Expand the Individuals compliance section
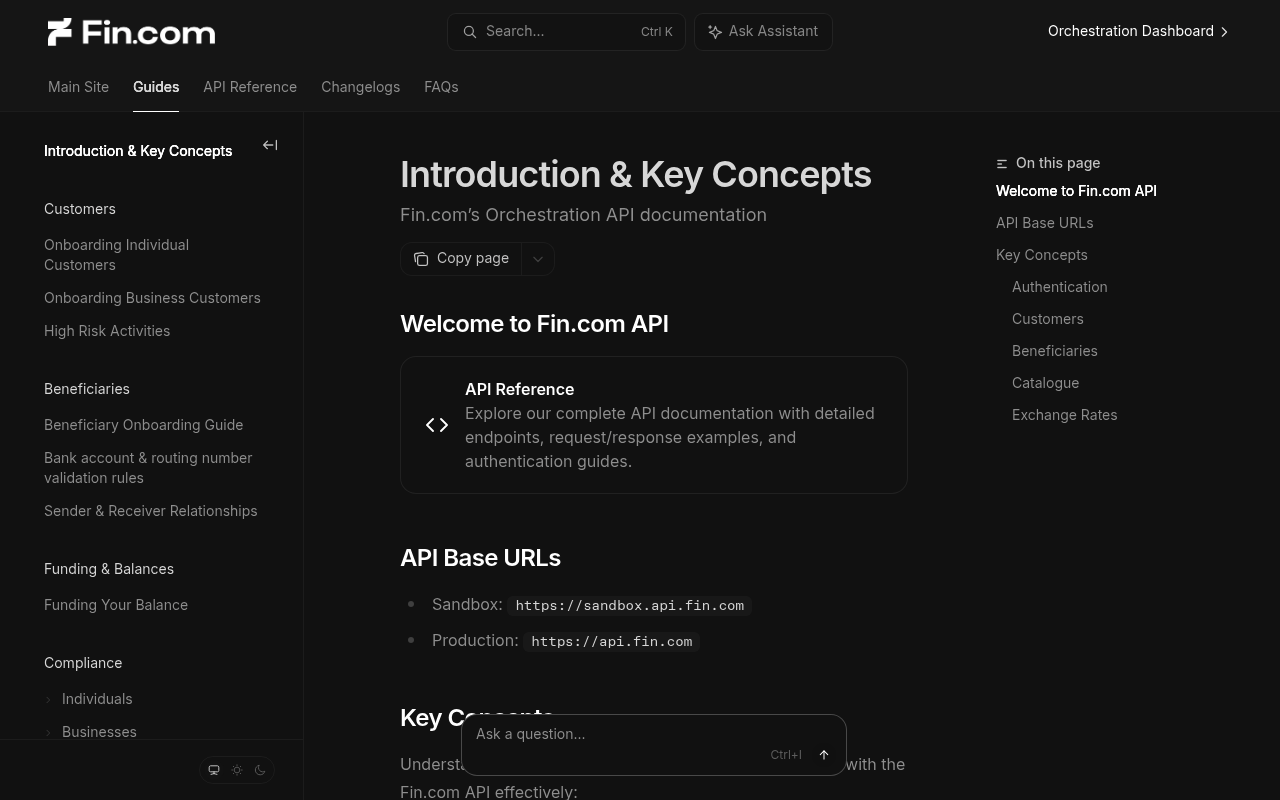This screenshot has height=800, width=1280. click(48, 699)
